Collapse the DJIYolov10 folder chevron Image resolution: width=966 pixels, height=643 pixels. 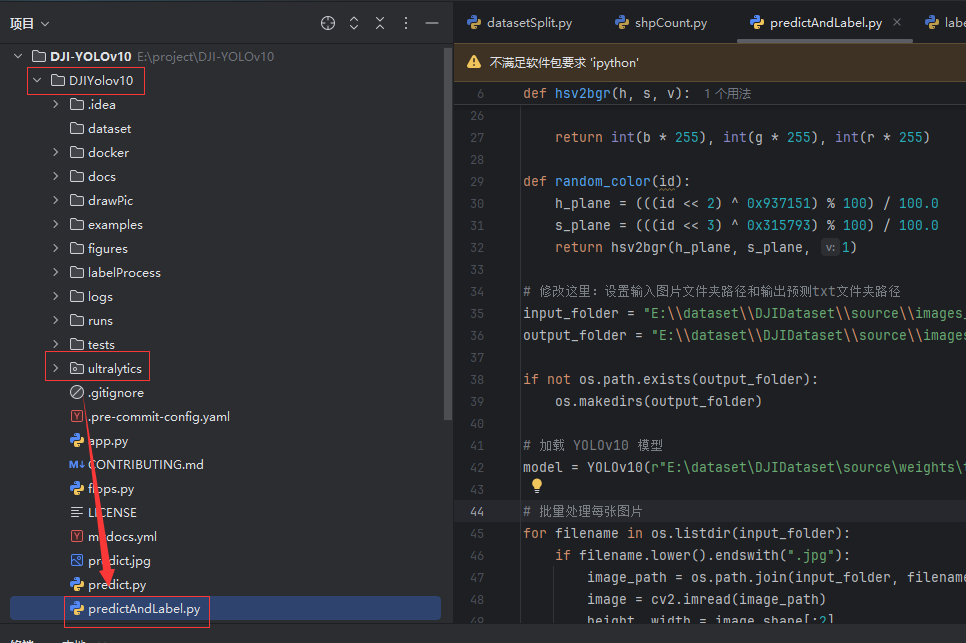click(x=37, y=80)
